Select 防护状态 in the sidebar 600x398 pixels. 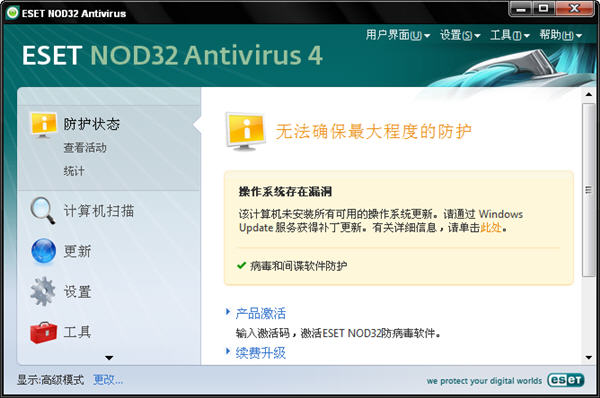(92, 124)
